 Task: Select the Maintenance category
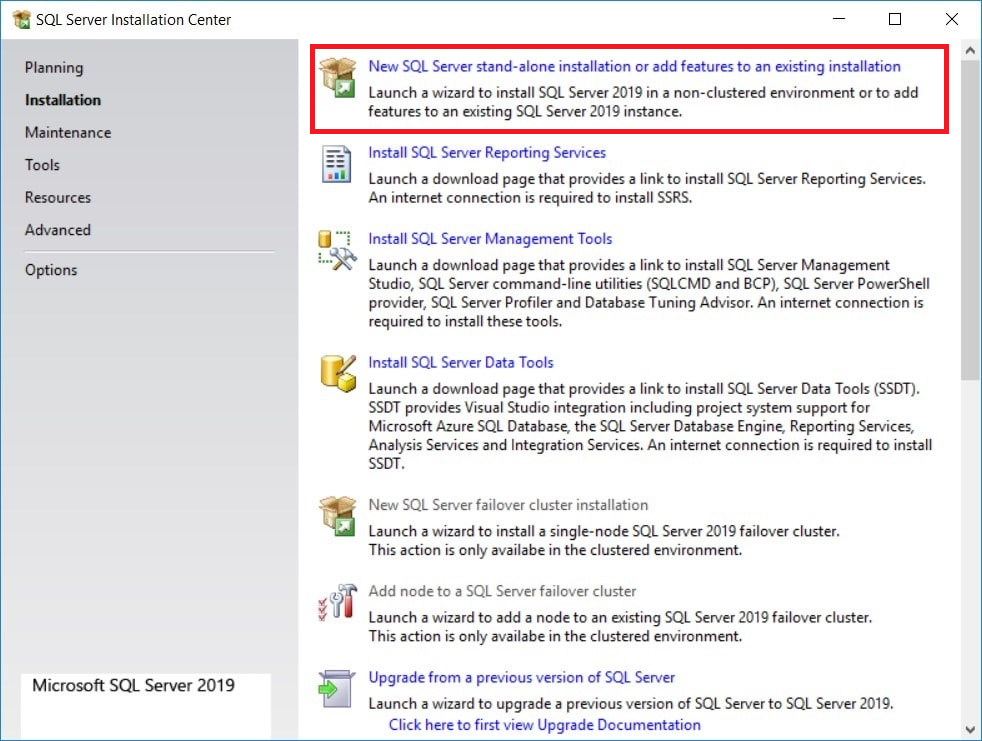(x=68, y=133)
